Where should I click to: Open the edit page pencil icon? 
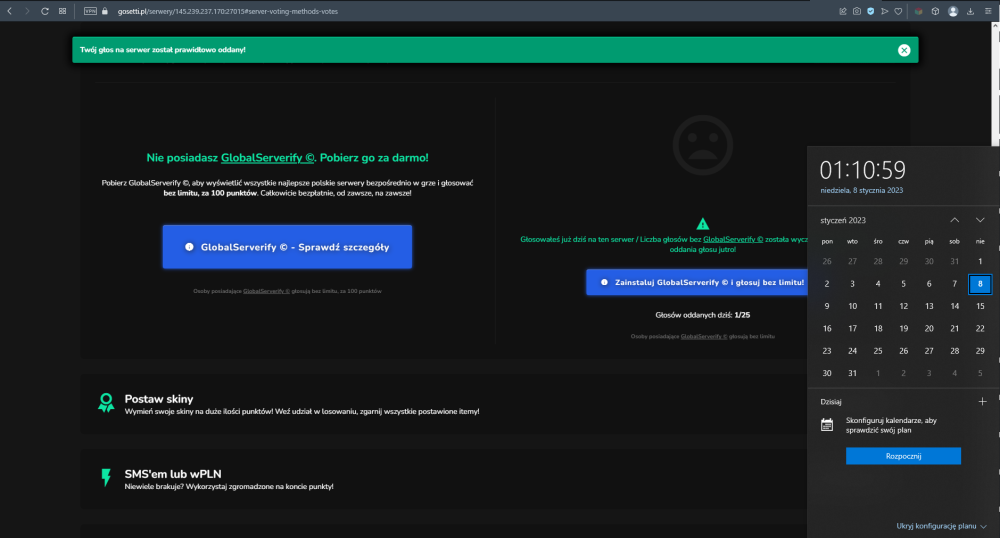tap(842, 11)
